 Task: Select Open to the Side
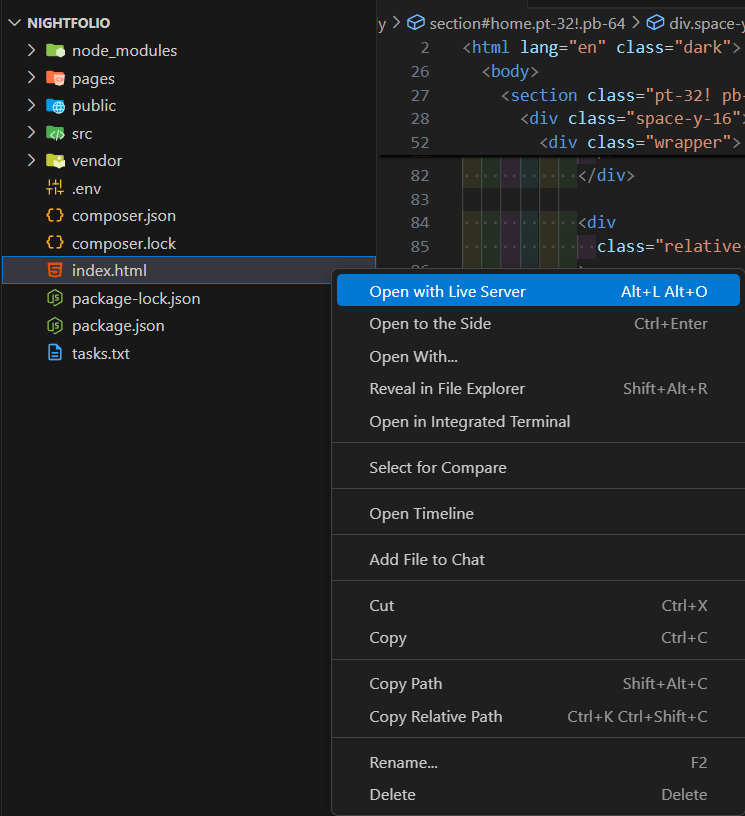(x=430, y=324)
